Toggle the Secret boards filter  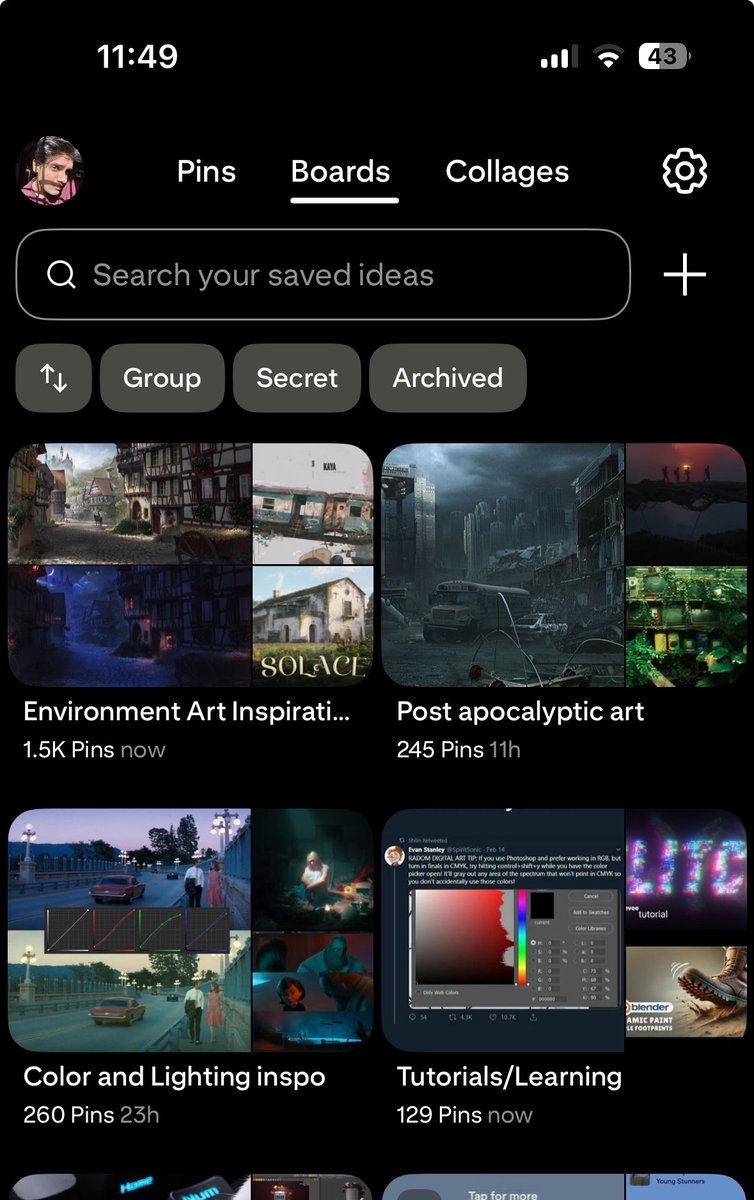pos(297,378)
